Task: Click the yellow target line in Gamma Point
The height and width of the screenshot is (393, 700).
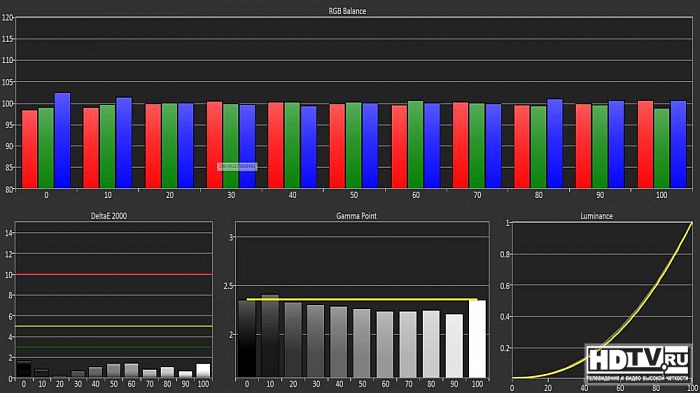Action: (362, 299)
